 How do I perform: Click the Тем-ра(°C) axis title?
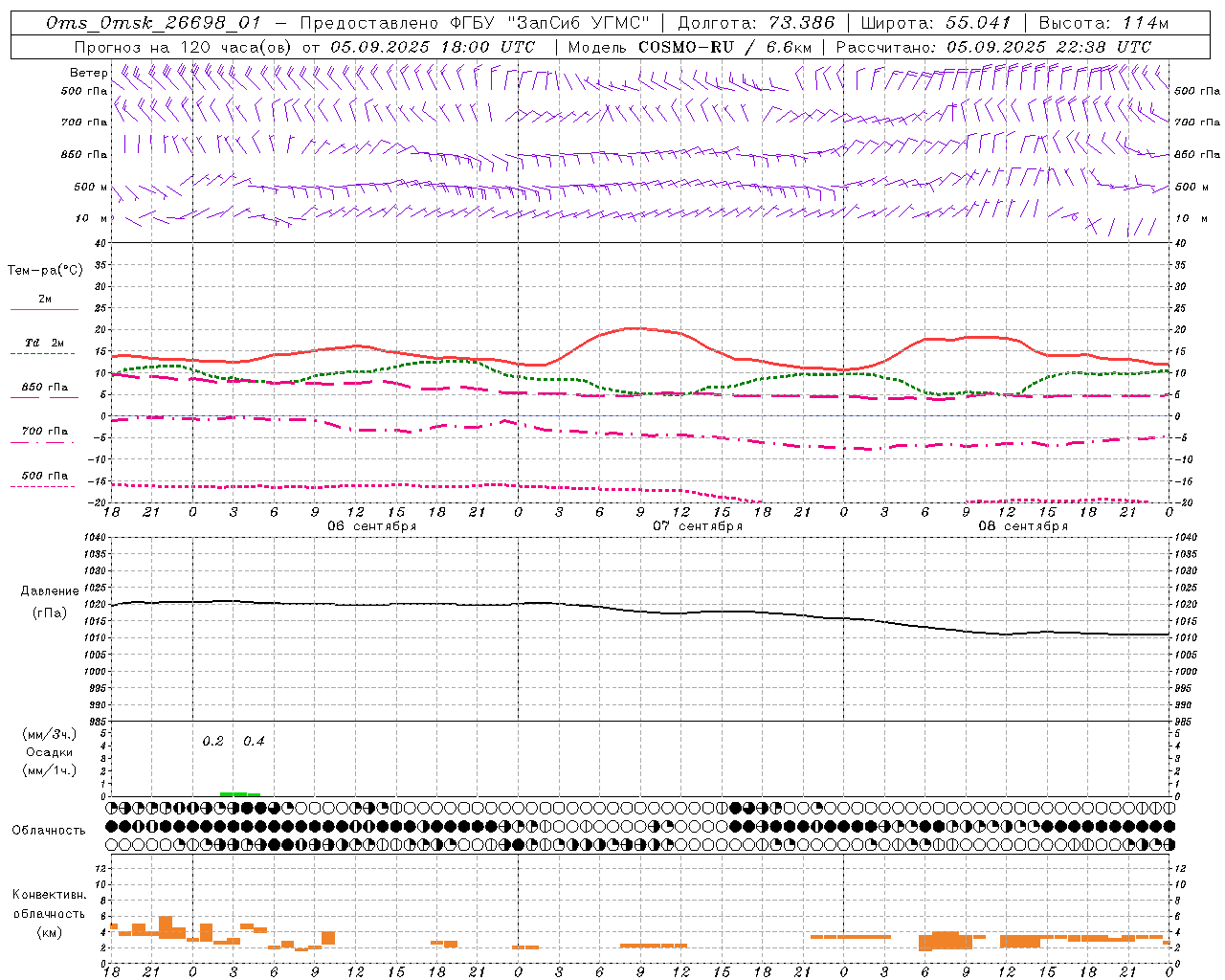click(x=45, y=271)
